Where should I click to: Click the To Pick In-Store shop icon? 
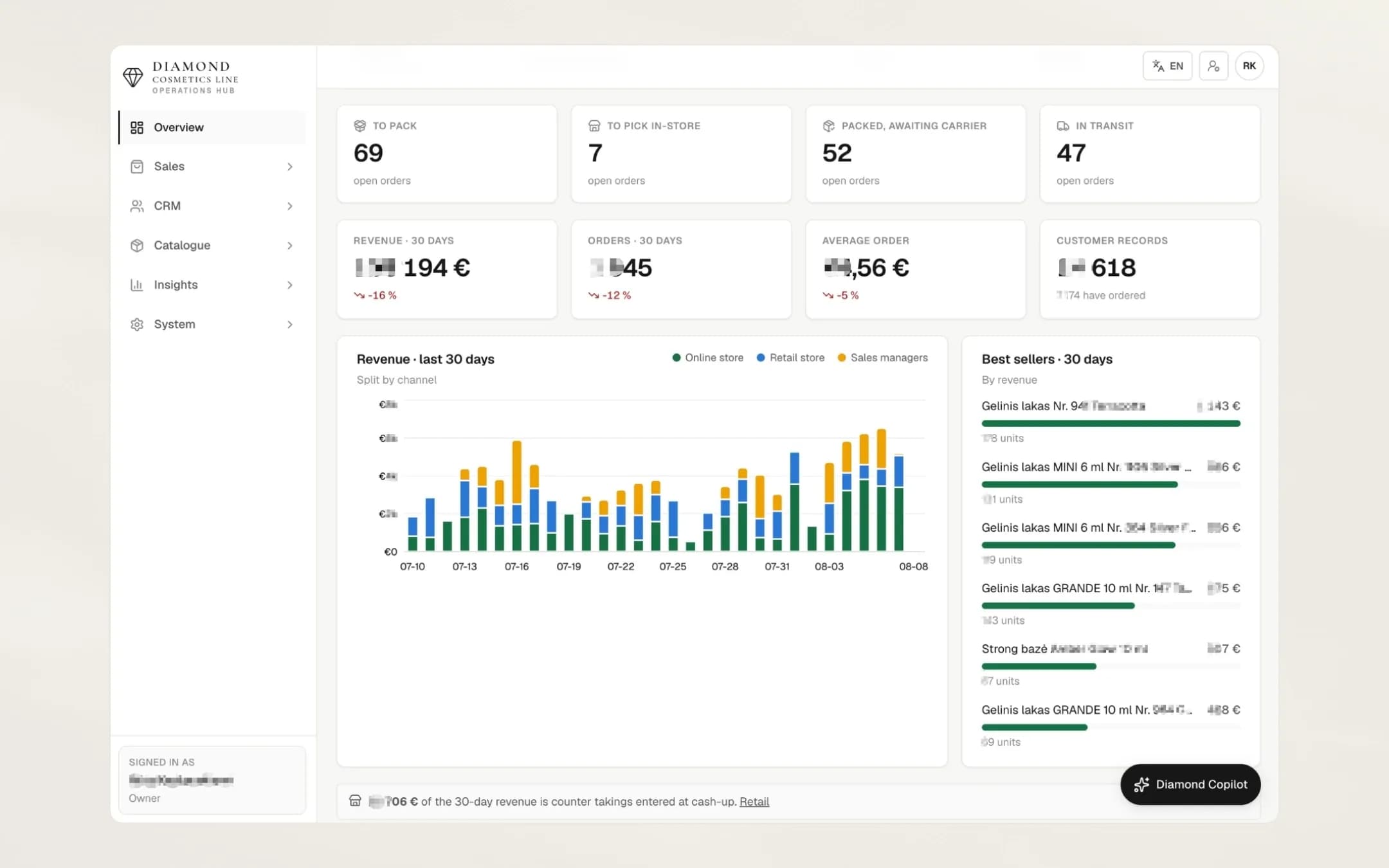(x=594, y=126)
